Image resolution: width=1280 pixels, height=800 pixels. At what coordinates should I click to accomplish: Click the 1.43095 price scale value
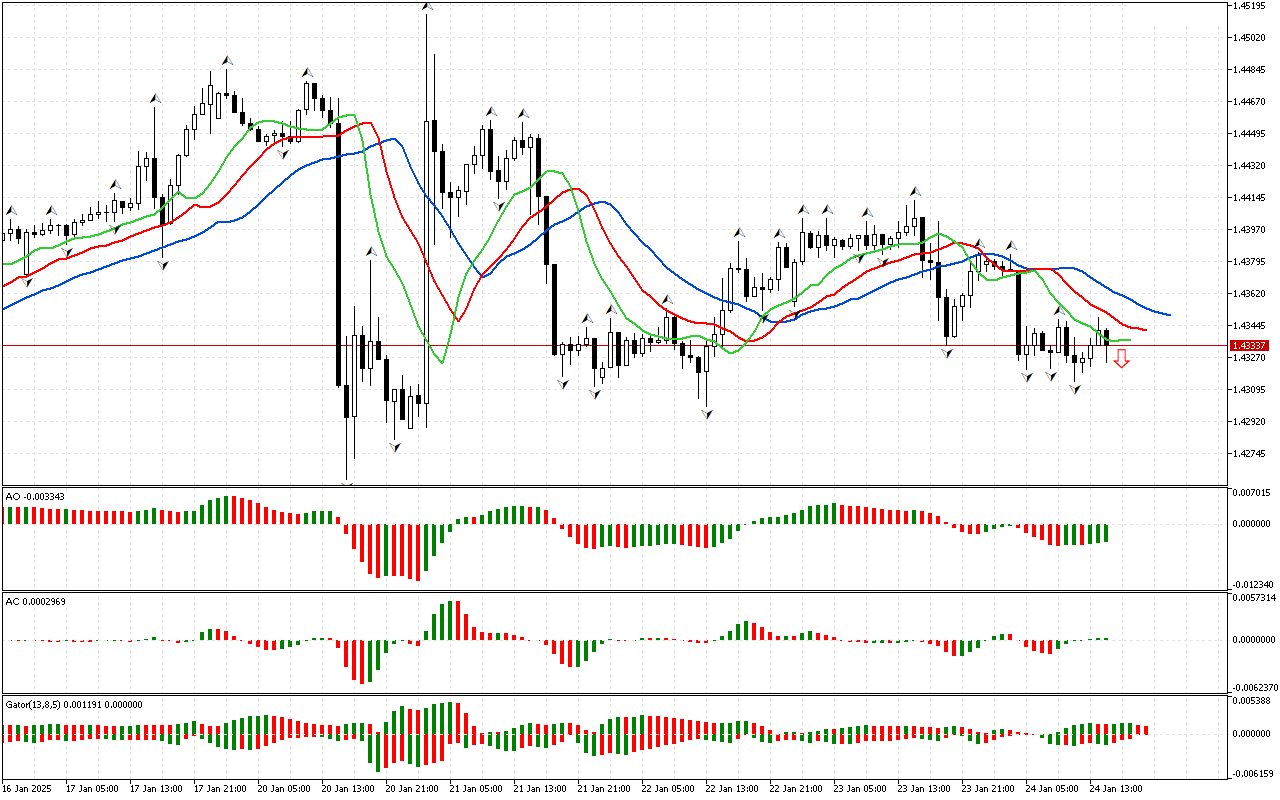[x=1251, y=390]
